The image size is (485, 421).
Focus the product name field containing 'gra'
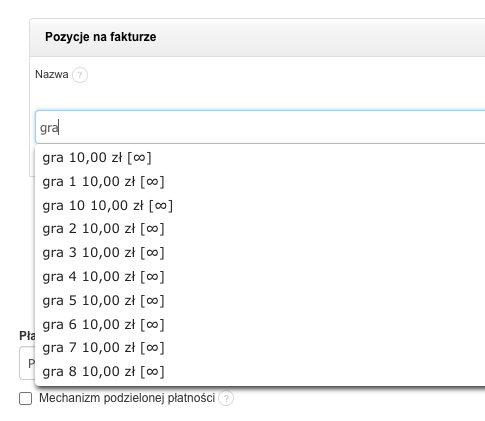click(260, 127)
